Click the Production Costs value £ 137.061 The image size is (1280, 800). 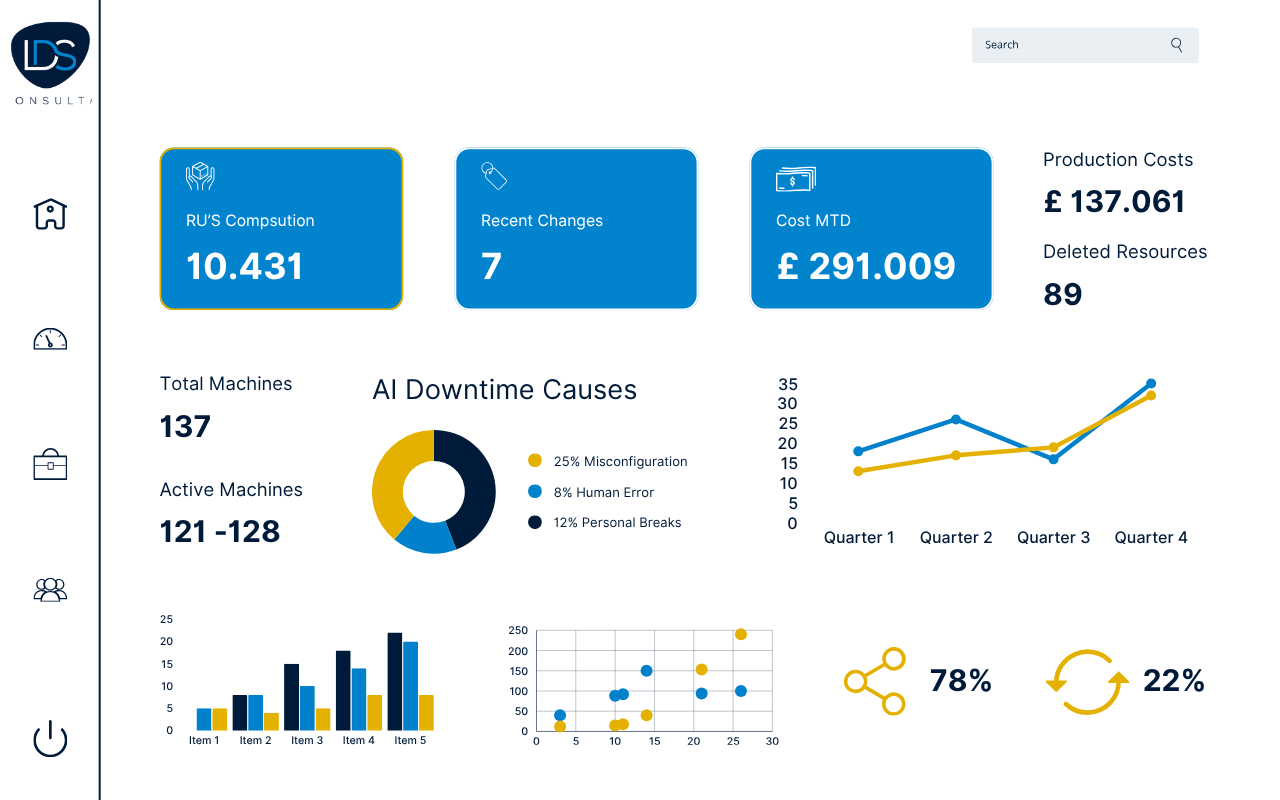1113,202
